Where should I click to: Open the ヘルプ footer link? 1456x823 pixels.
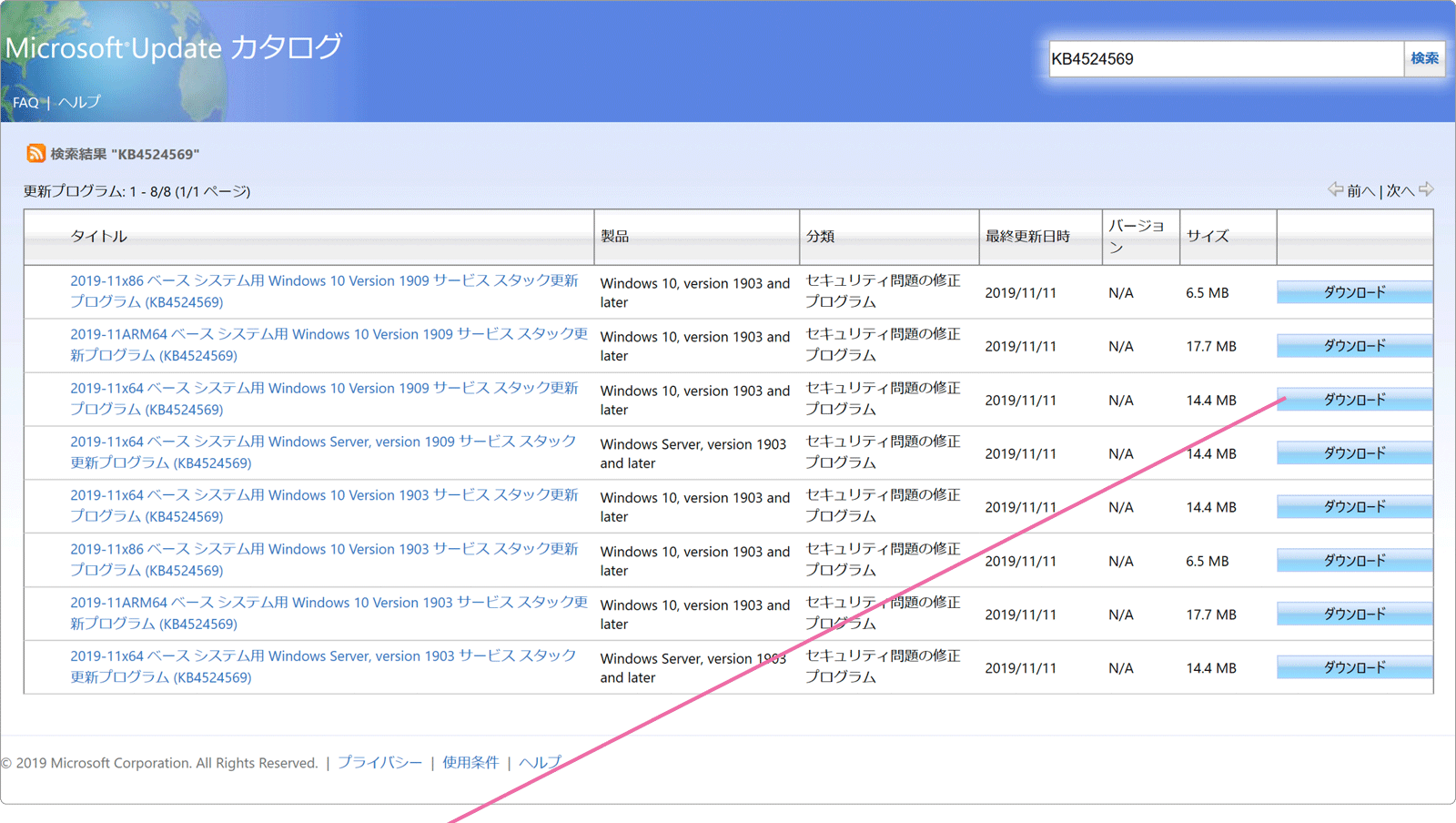(x=540, y=763)
